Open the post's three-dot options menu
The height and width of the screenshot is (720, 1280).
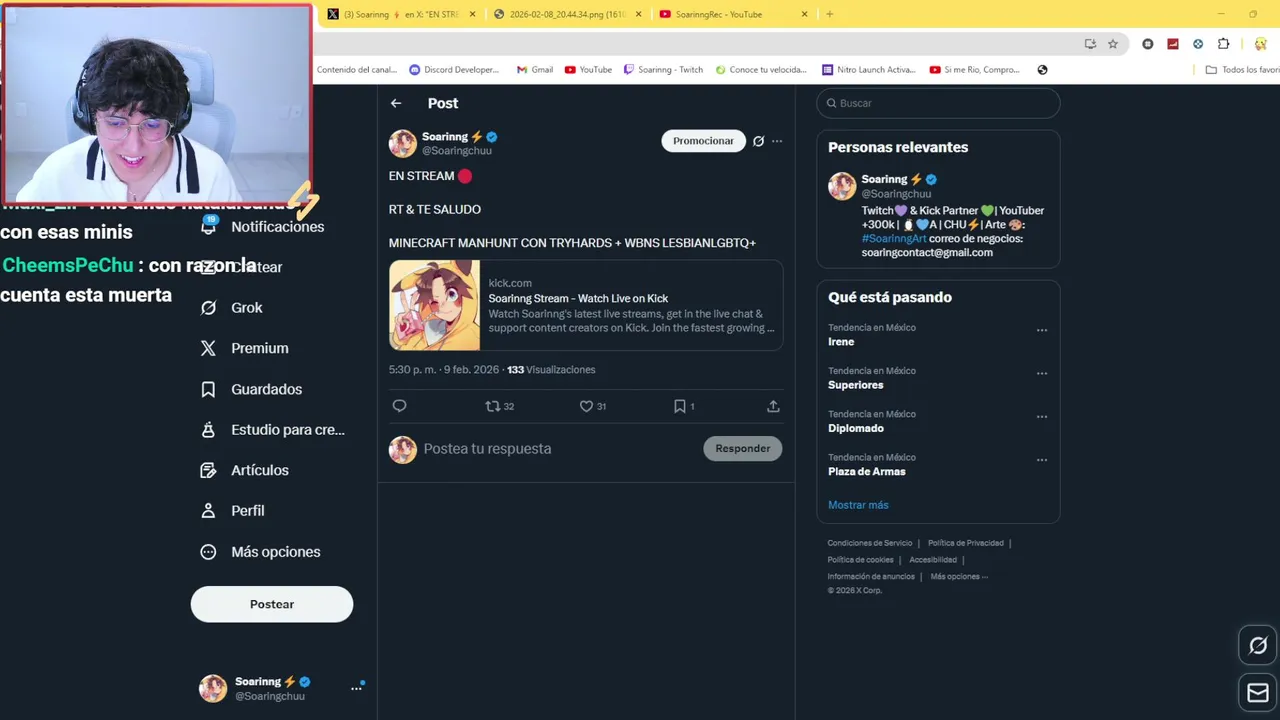click(777, 141)
